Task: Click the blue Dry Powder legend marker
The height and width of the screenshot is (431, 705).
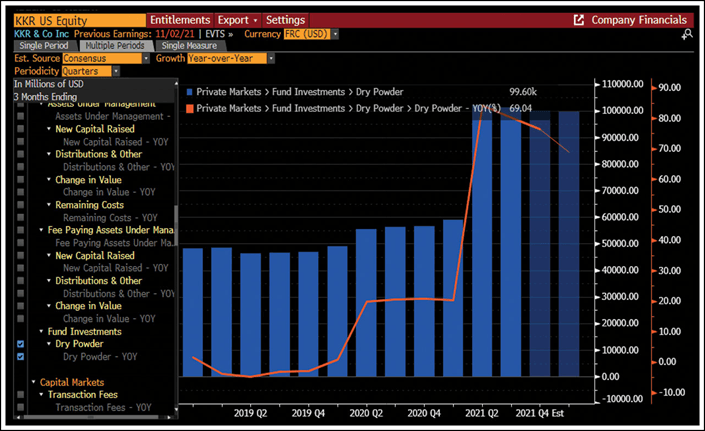Action: [188, 91]
